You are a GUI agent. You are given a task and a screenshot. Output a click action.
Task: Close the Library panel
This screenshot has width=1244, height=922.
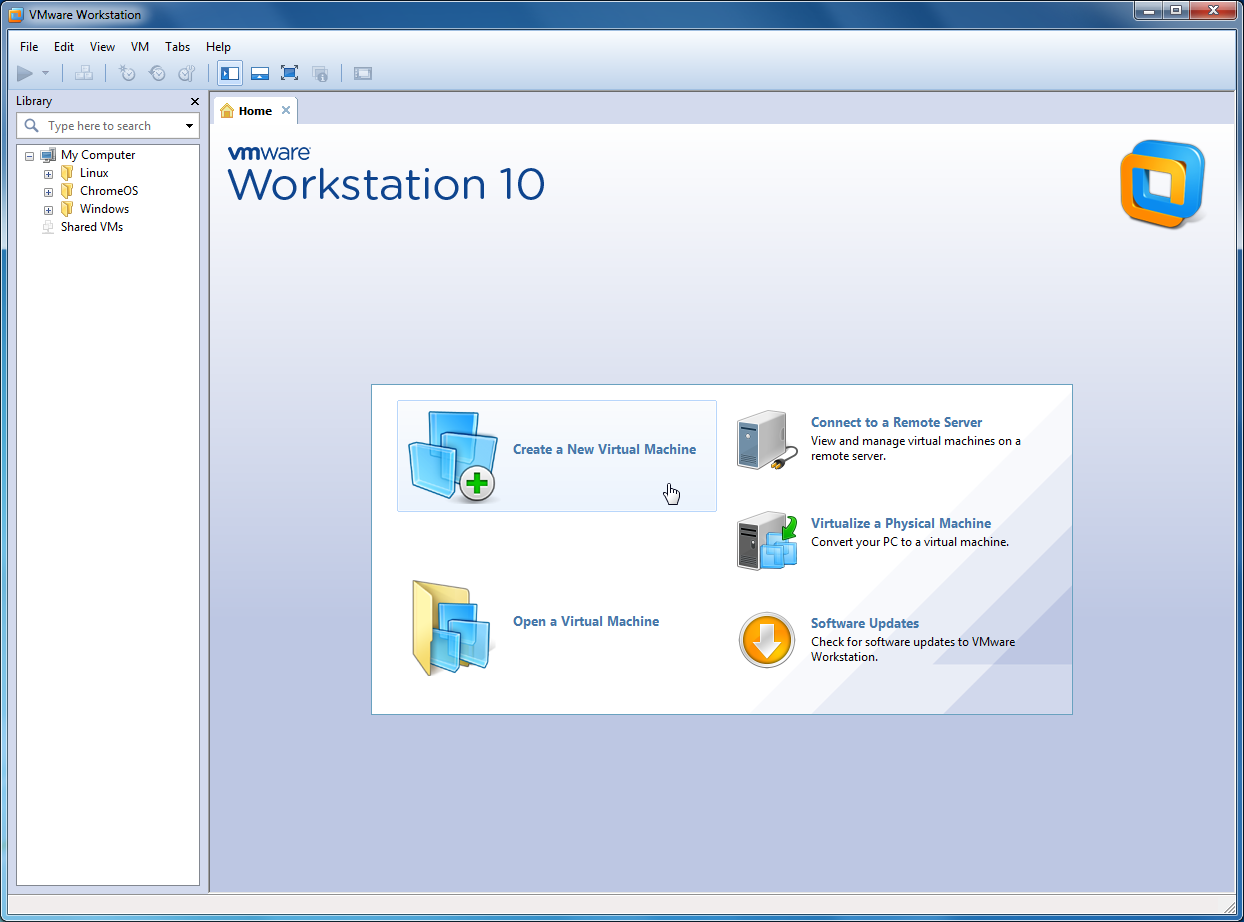pos(195,101)
